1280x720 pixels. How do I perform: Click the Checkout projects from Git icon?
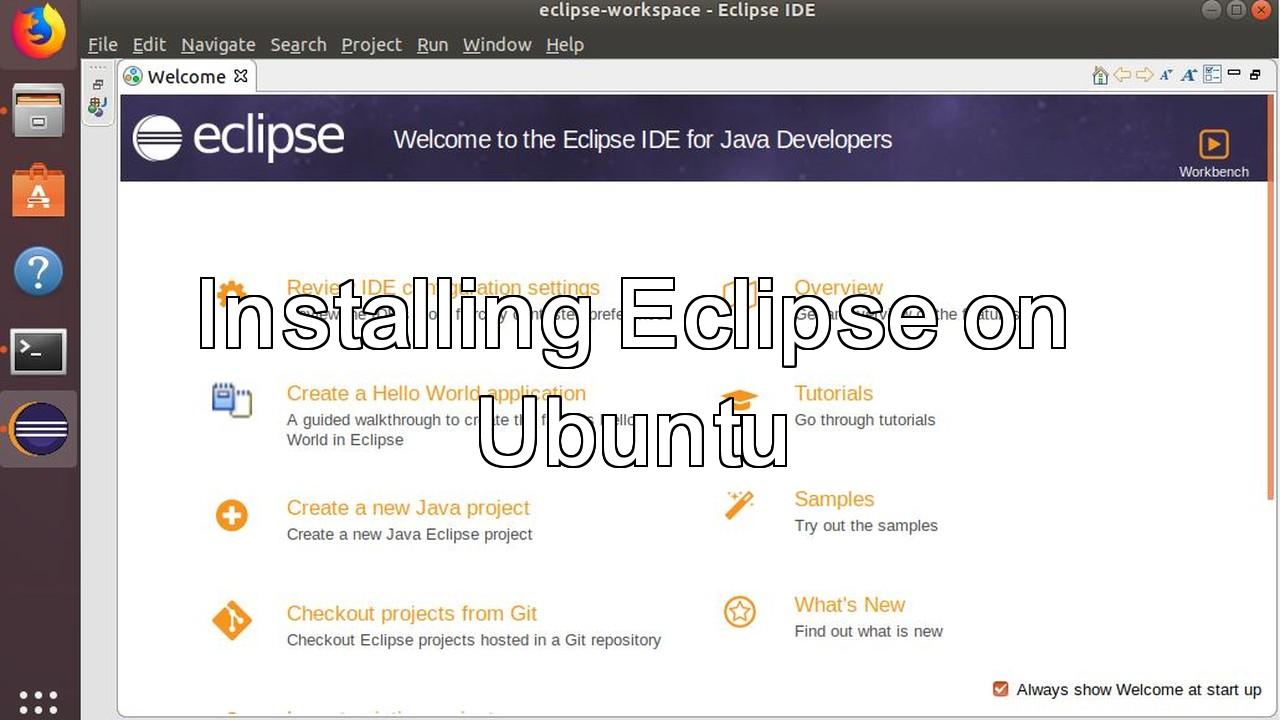(x=232, y=621)
